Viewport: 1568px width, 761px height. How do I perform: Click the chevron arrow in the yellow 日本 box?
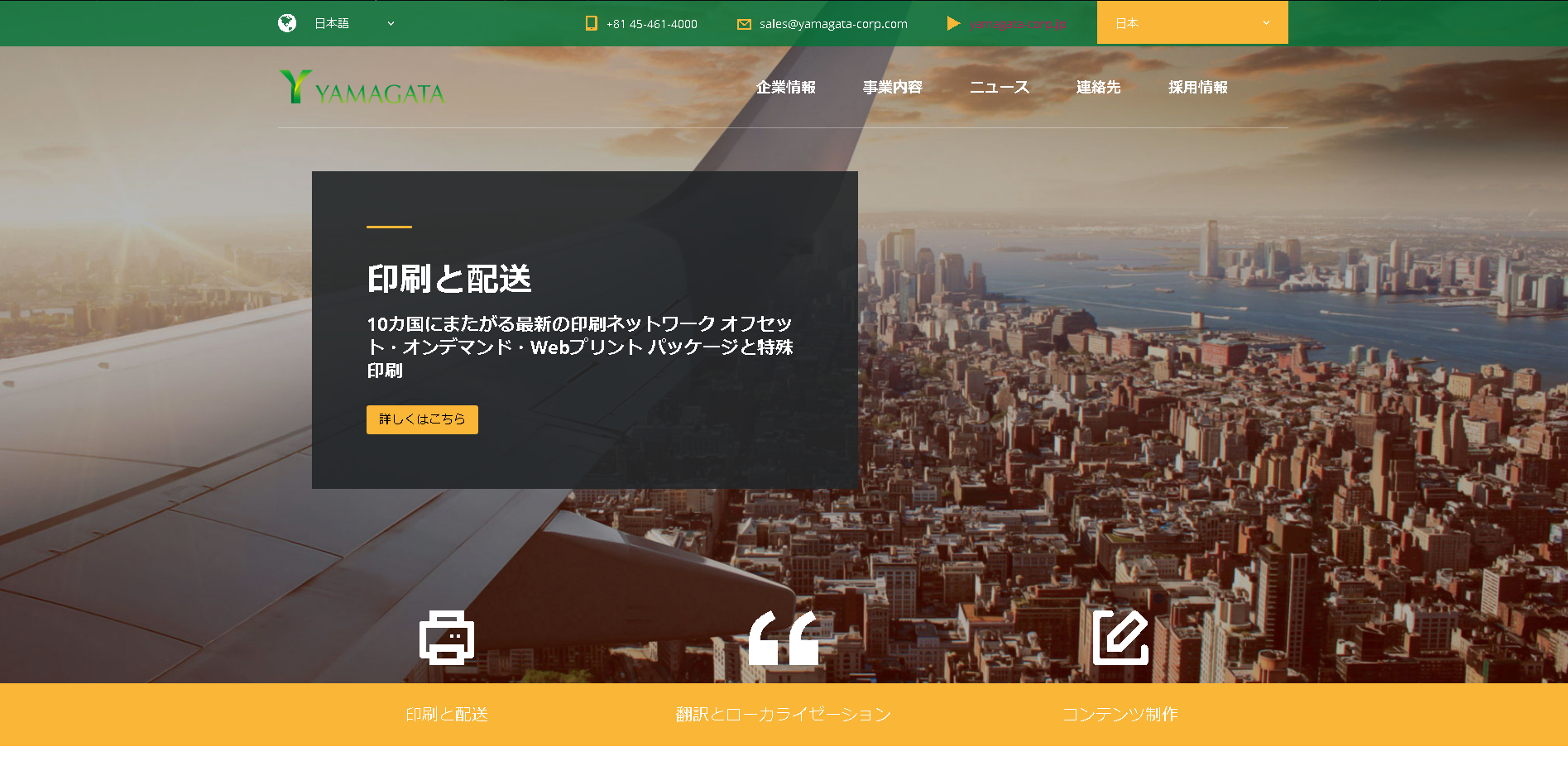[x=1266, y=23]
